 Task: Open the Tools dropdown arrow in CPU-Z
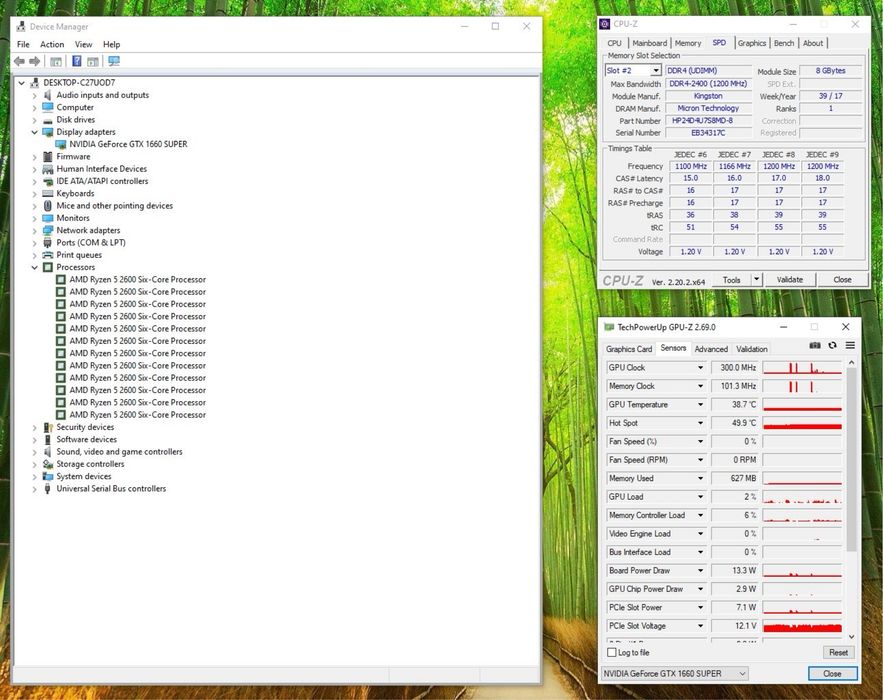click(x=756, y=279)
